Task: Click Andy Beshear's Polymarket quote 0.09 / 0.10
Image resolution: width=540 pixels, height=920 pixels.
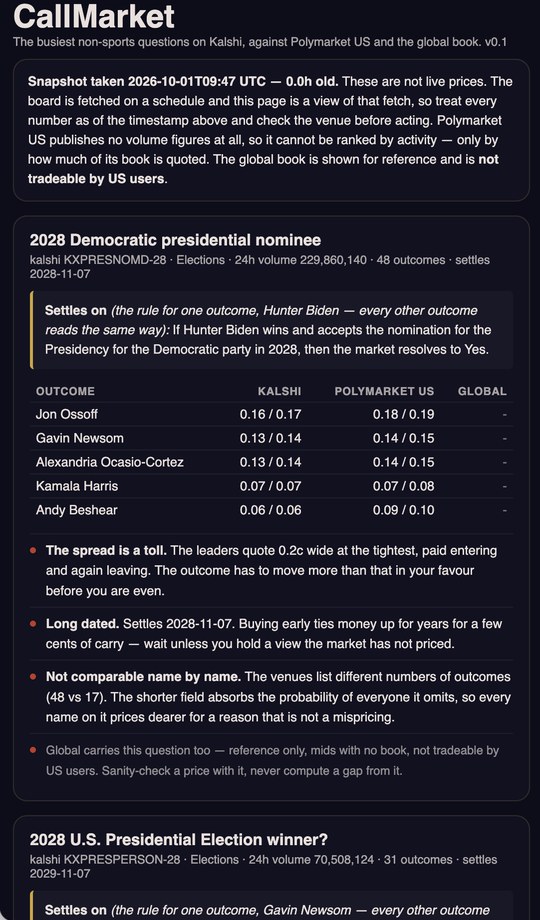Action: pos(404,510)
